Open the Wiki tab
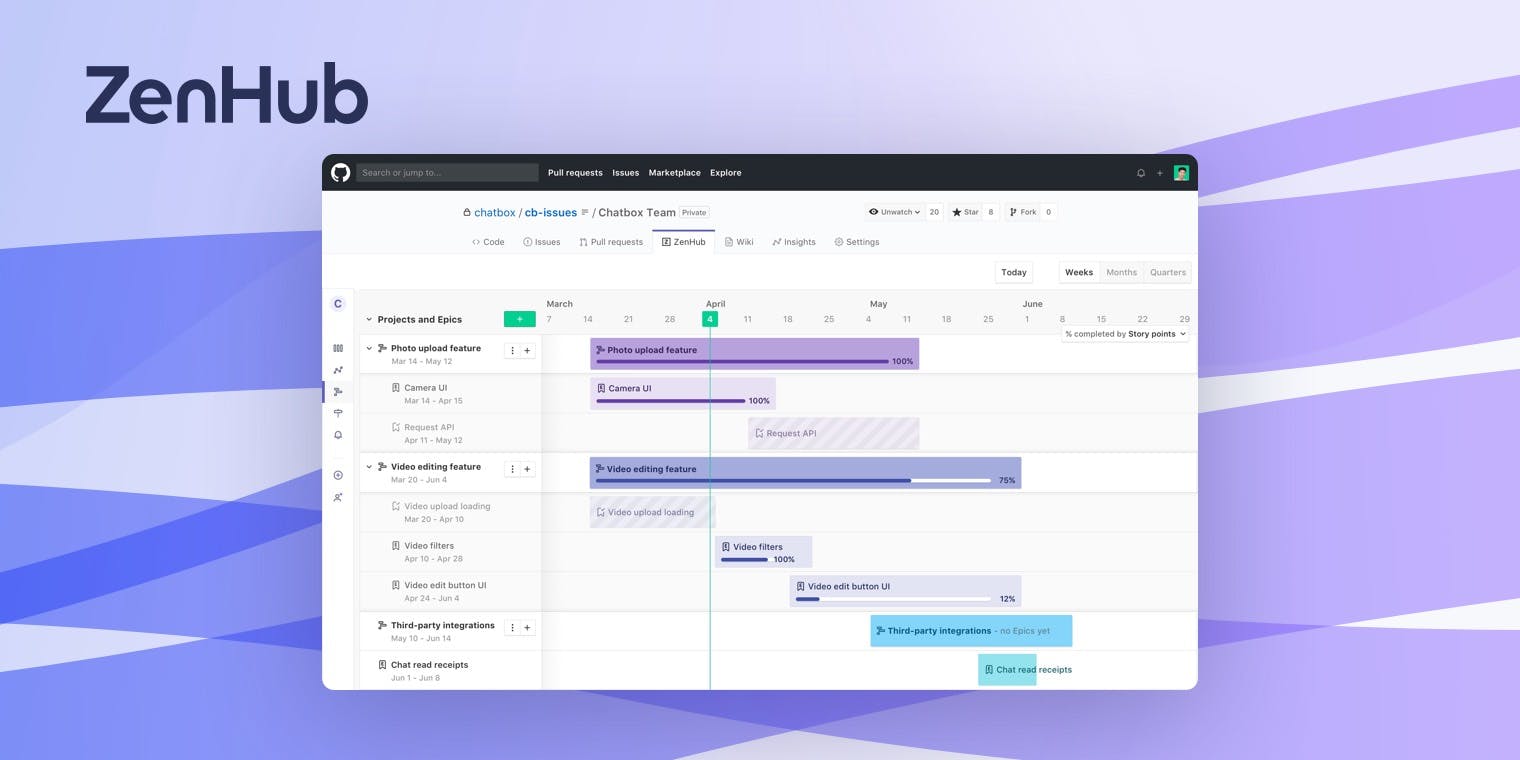The height and width of the screenshot is (760, 1520). (x=739, y=242)
